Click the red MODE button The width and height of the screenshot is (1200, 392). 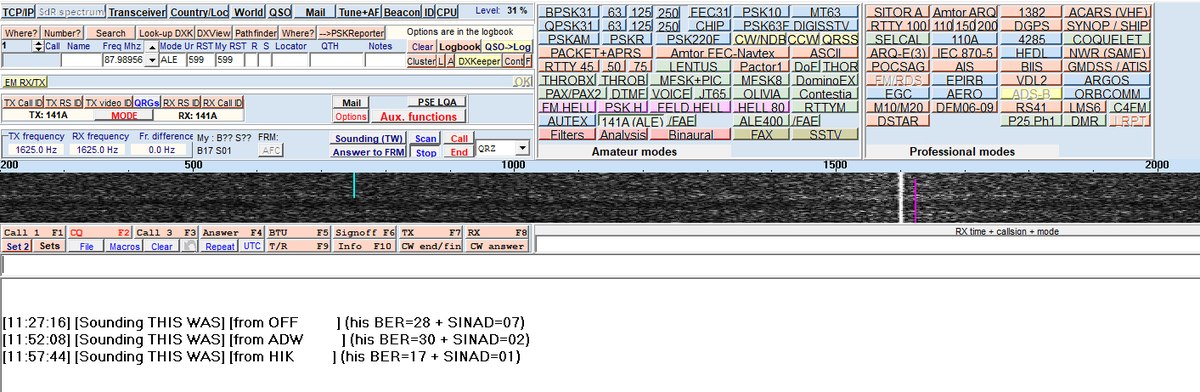[x=124, y=115]
